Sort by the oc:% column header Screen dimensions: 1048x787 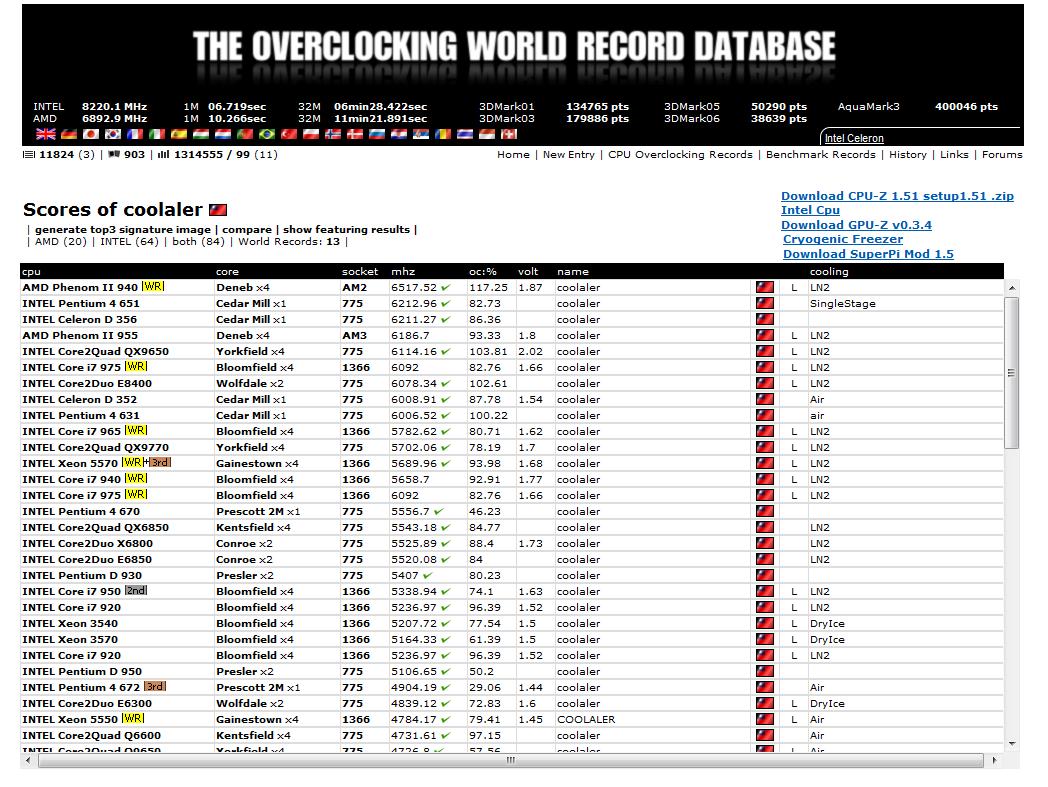click(483, 271)
